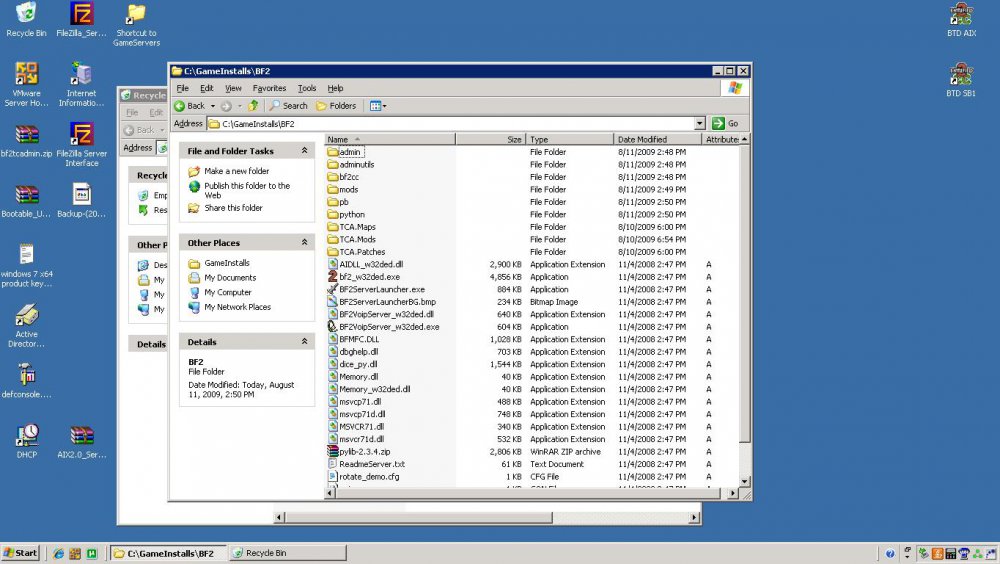Click the Up folder toolbar icon
Image resolution: width=1000 pixels, height=564 pixels.
pyautogui.click(x=253, y=105)
